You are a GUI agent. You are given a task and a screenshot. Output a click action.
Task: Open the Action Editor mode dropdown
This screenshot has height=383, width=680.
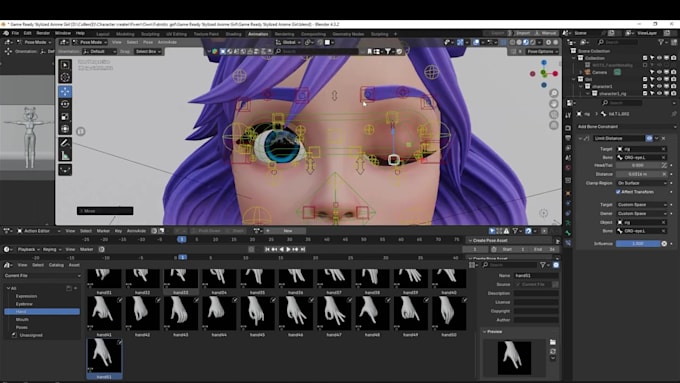tap(39, 231)
